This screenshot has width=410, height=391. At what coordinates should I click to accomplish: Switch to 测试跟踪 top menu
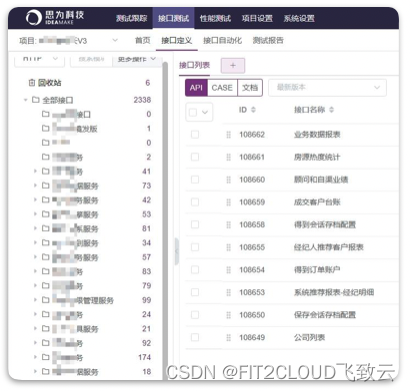point(132,18)
